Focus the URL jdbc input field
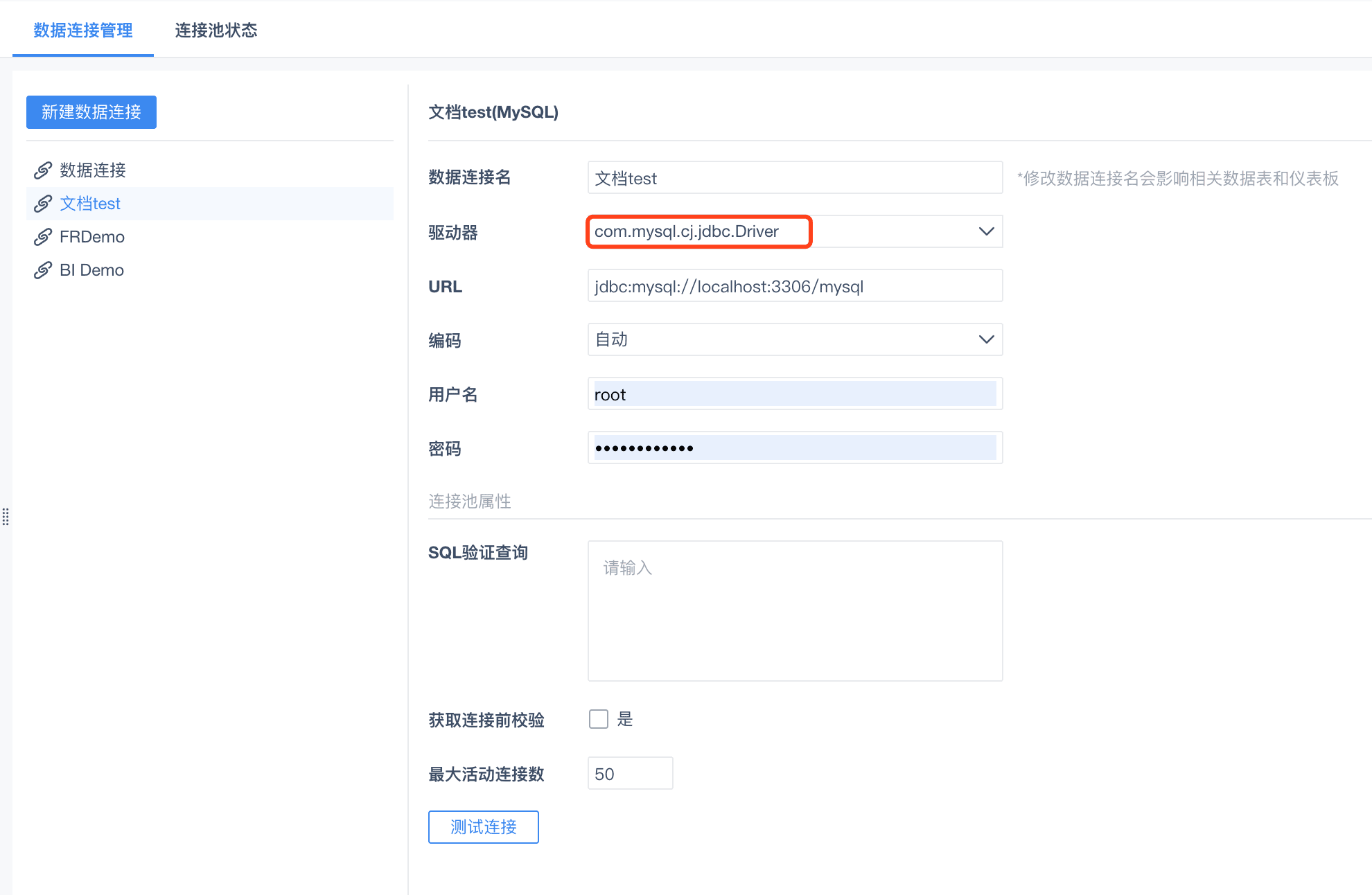1372x895 pixels. [795, 286]
